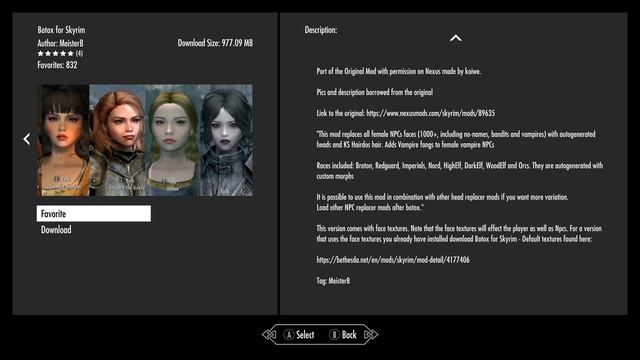This screenshot has width=640, height=360.
Task: Click the 'Favorites: 832' count
Action: (x=57, y=65)
